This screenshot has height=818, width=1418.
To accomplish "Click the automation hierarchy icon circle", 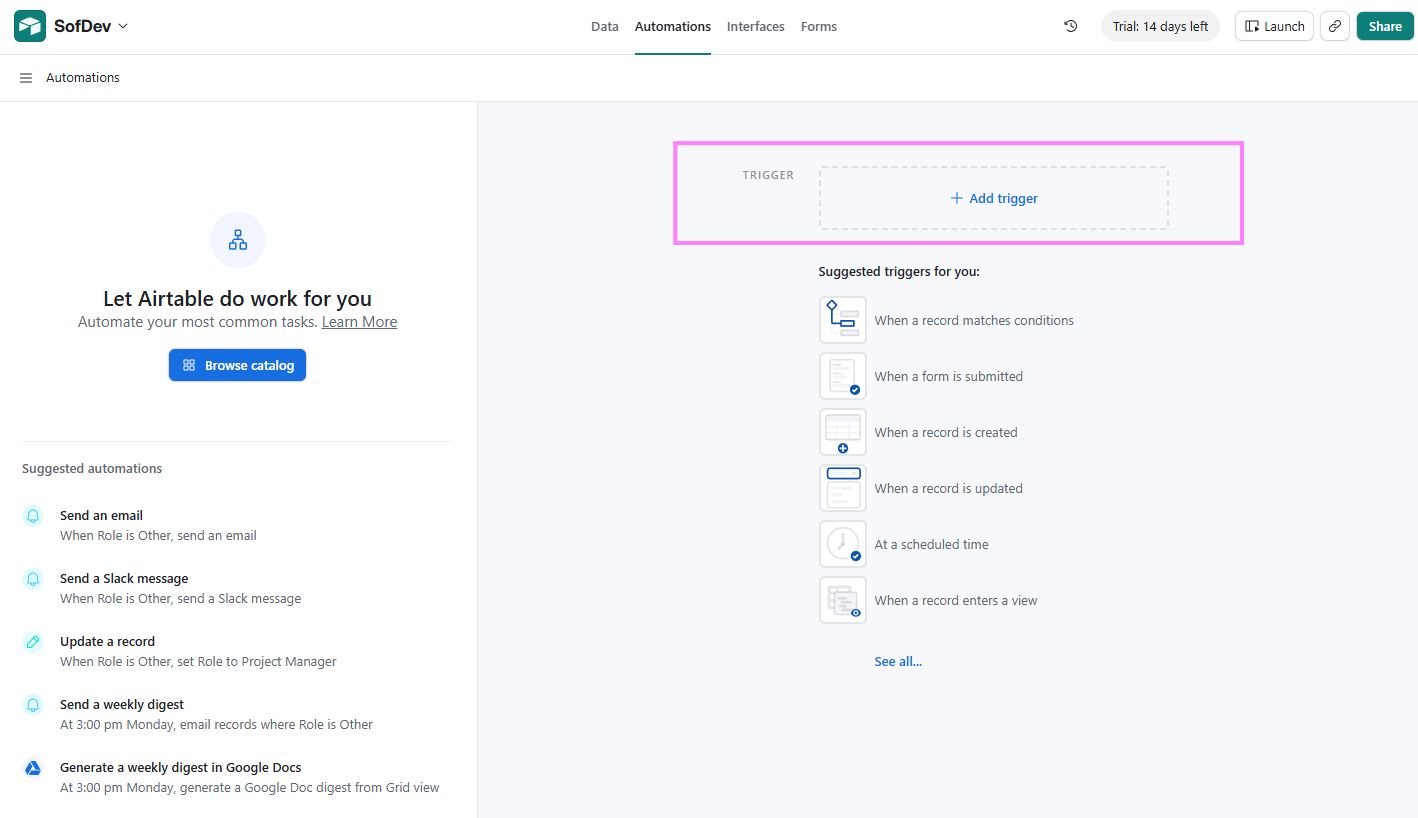I will pos(238,240).
